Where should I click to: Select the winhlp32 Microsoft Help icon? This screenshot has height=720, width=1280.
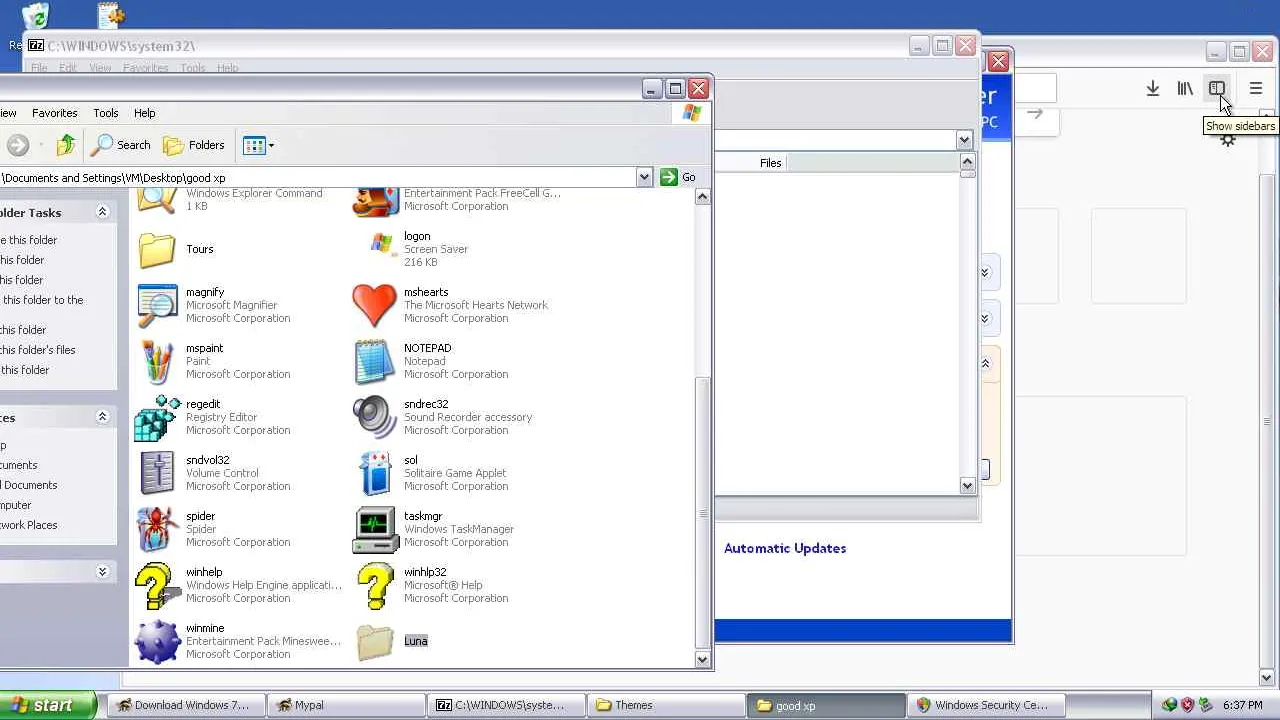[375, 586]
